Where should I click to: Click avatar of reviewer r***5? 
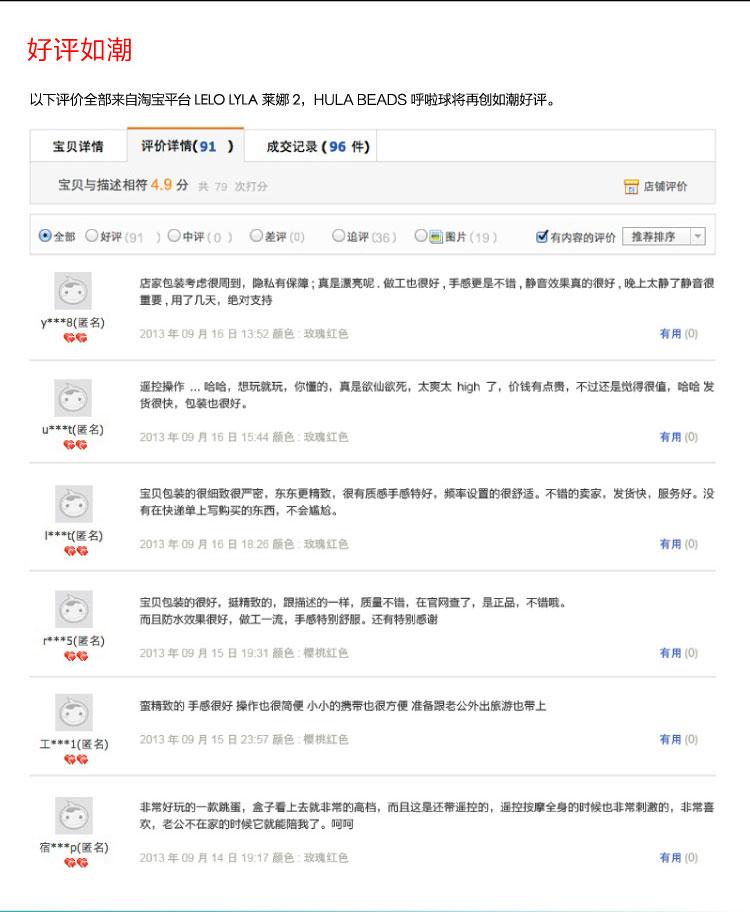coord(73,609)
